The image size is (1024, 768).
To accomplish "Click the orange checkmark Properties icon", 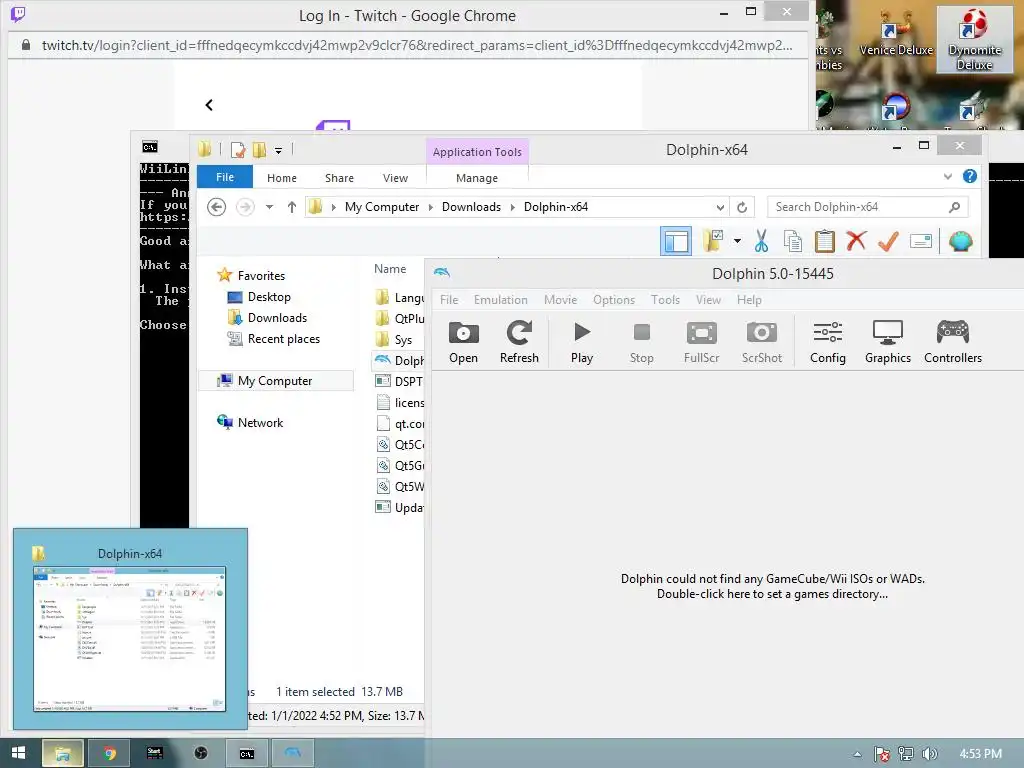I will point(888,241).
